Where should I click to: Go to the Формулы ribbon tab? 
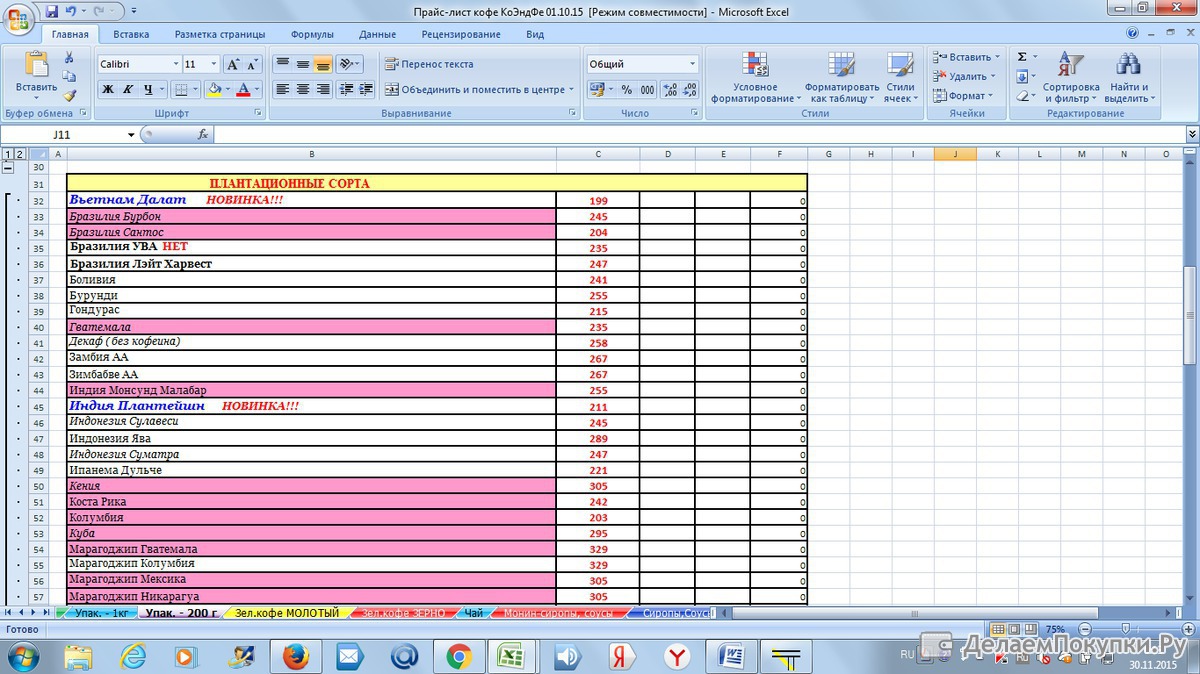(312, 34)
